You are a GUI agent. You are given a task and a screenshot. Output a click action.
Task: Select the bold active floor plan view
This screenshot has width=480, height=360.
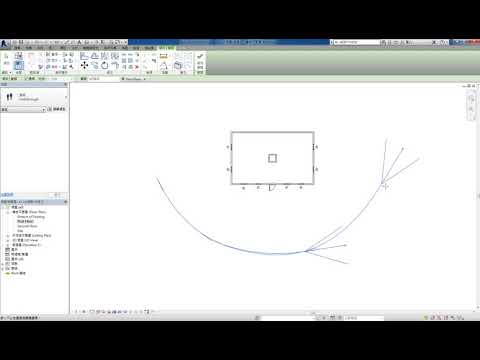[25, 221]
